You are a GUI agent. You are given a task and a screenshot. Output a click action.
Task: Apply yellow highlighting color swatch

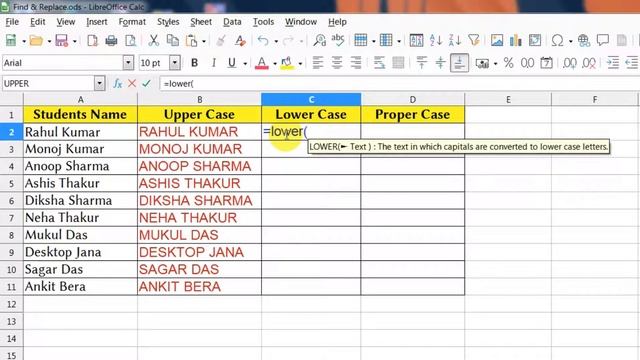click(287, 63)
